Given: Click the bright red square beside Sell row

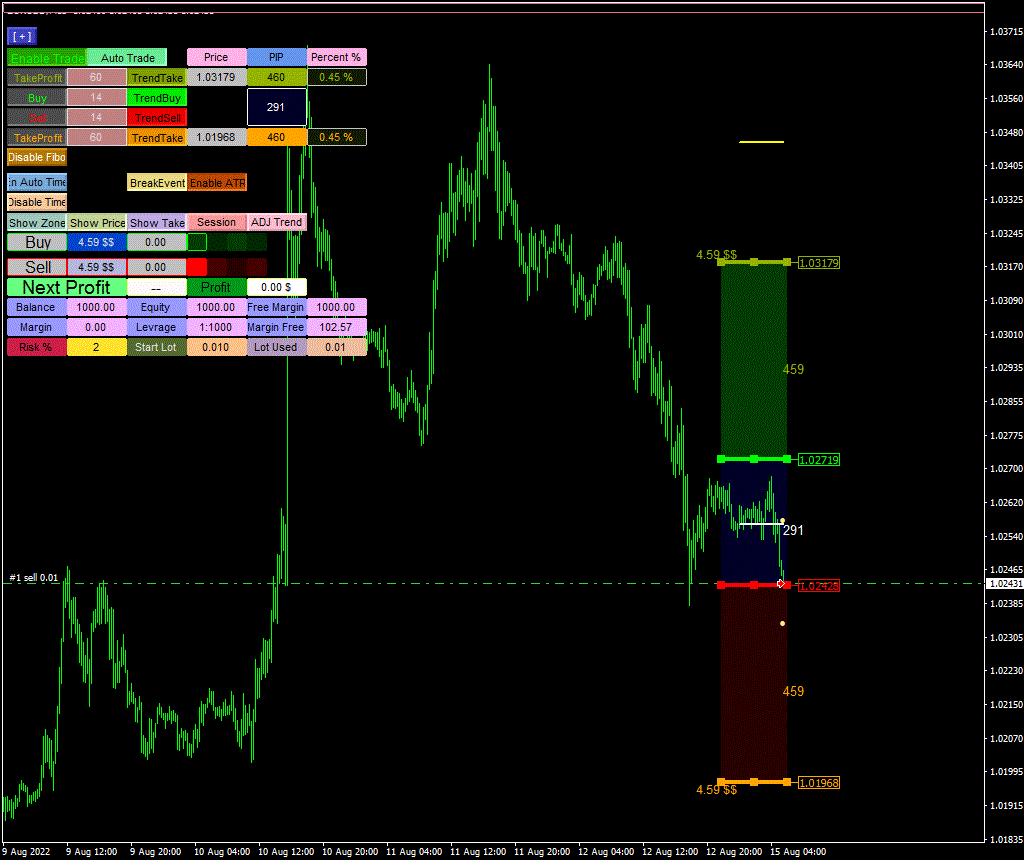Looking at the screenshot, I should coord(197,267).
